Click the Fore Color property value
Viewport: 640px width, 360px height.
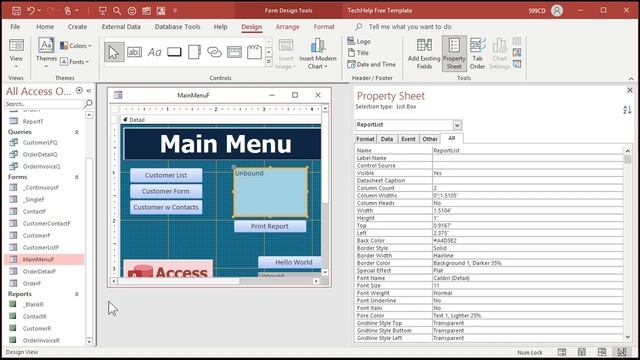tap(527, 316)
